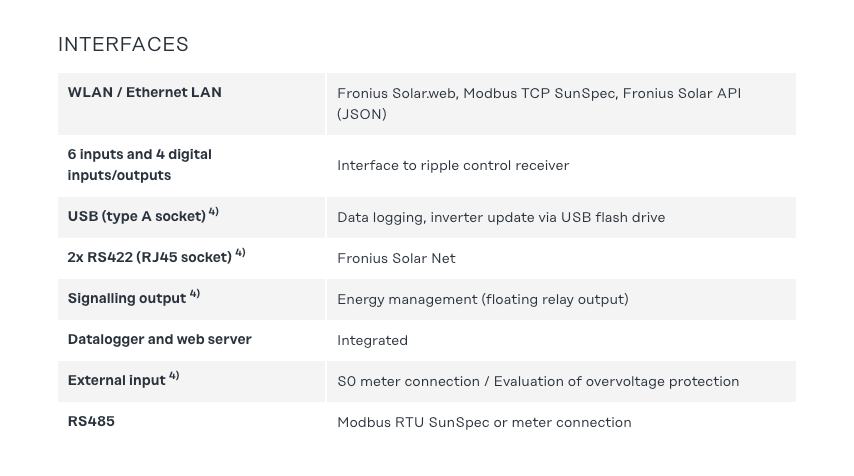Click the Fronius Solar.web, Modbus TCP description

coord(539,103)
